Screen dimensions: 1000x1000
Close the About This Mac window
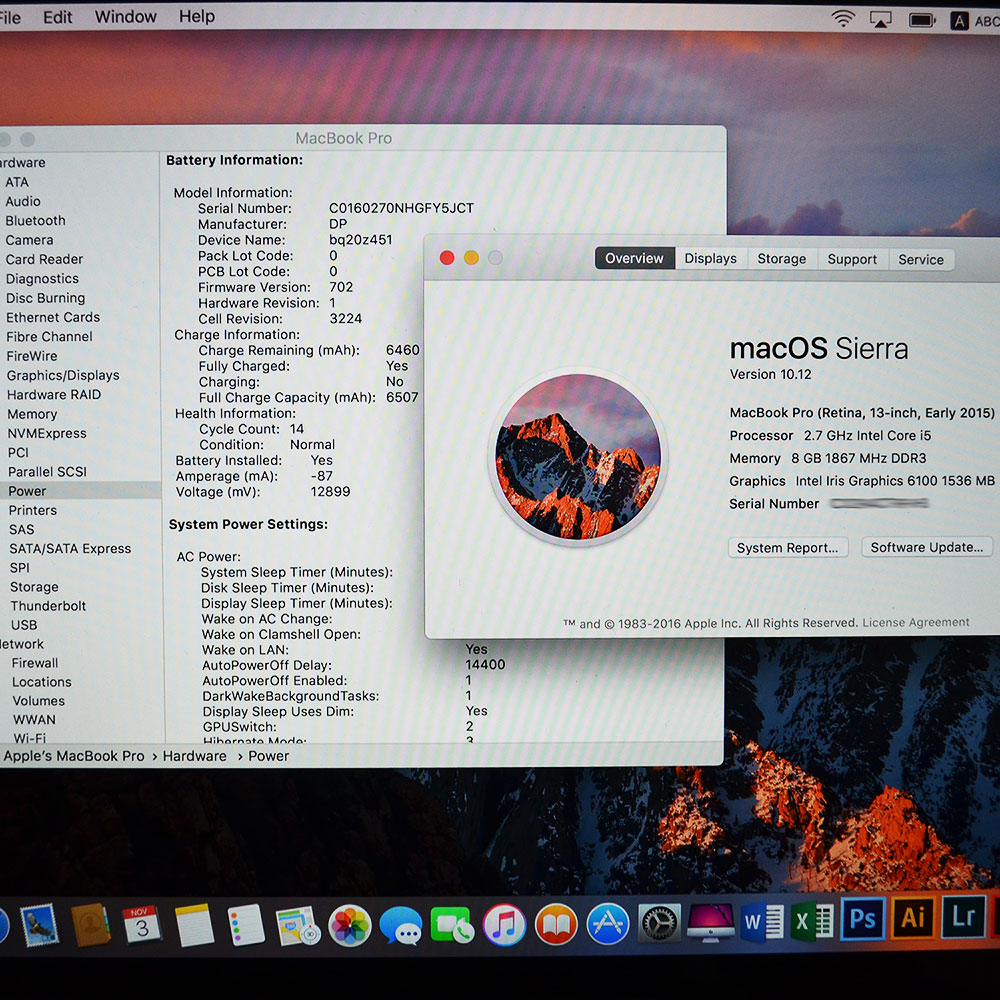pos(447,258)
